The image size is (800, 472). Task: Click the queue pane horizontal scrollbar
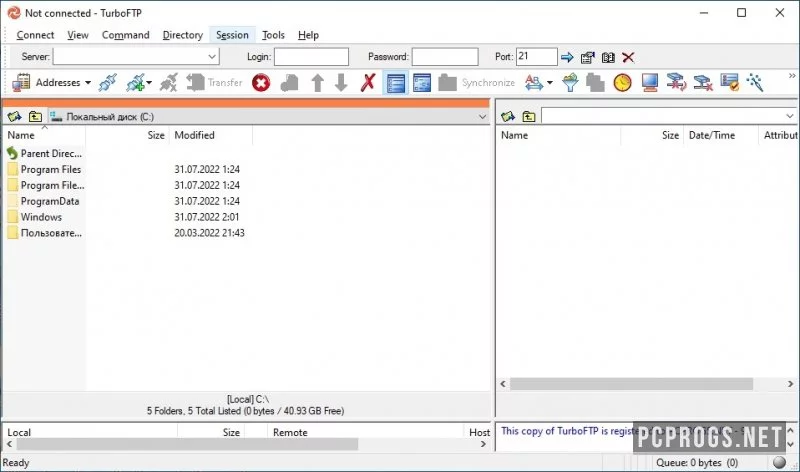(x=187, y=444)
